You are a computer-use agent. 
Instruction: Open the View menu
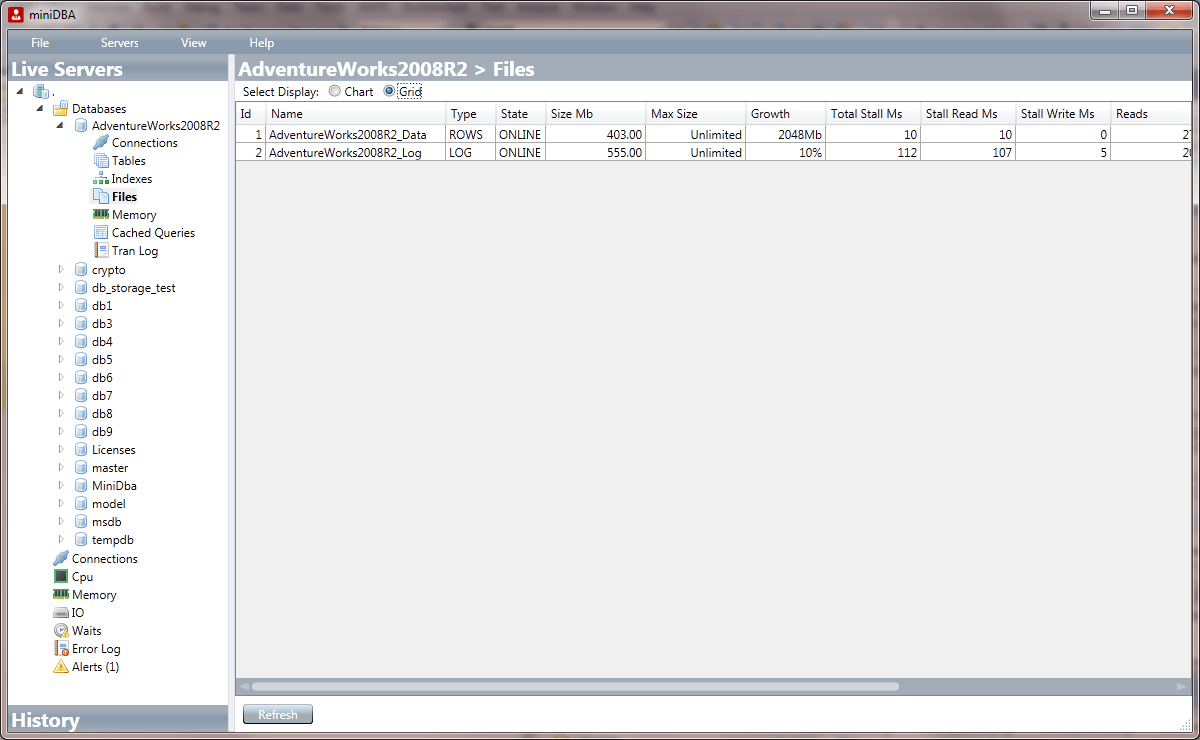coord(194,43)
